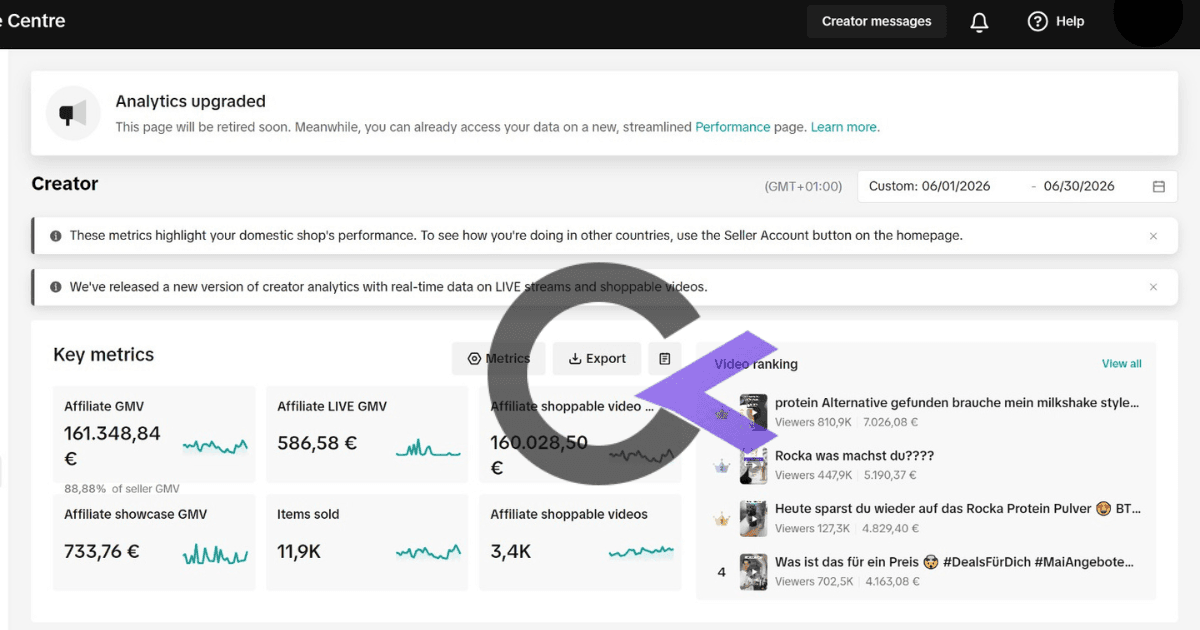1200x630 pixels.
Task: Click View all in Video ranking
Action: pos(1121,364)
